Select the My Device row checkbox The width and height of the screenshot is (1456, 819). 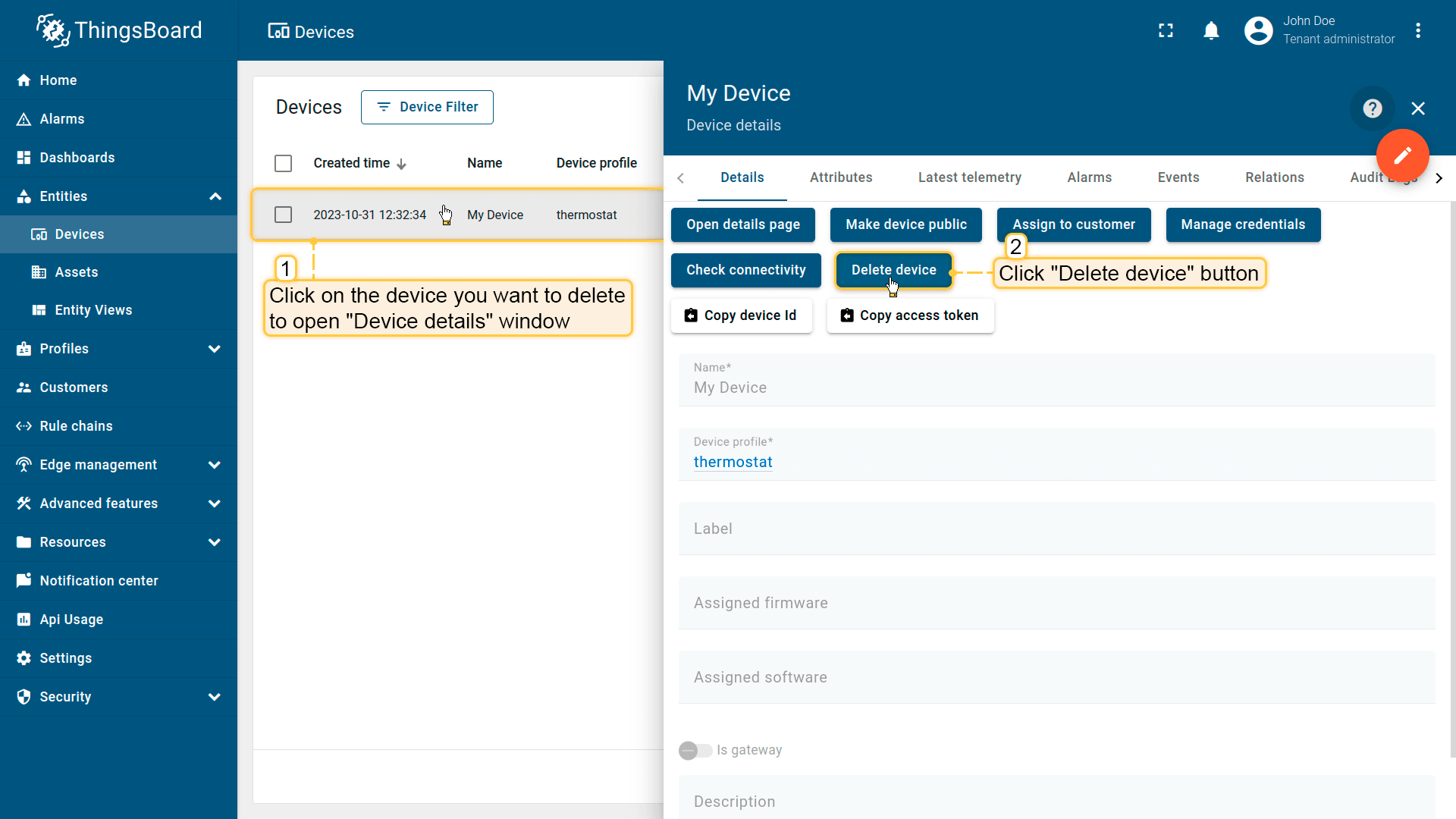point(283,215)
